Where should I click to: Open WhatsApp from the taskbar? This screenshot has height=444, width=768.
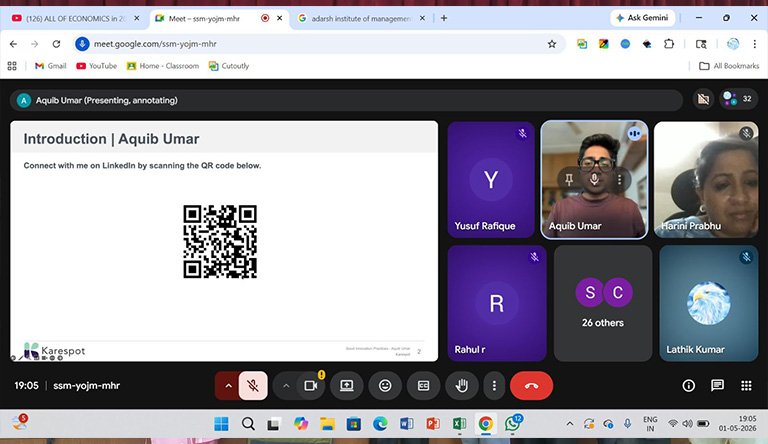512,424
